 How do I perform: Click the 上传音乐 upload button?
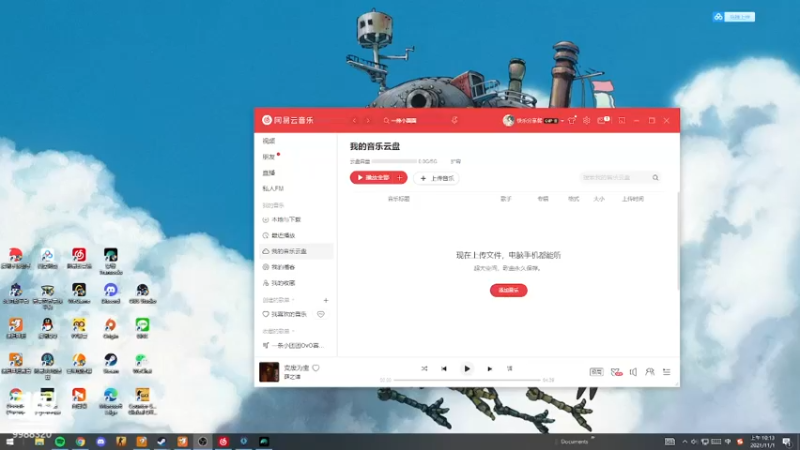(x=437, y=178)
